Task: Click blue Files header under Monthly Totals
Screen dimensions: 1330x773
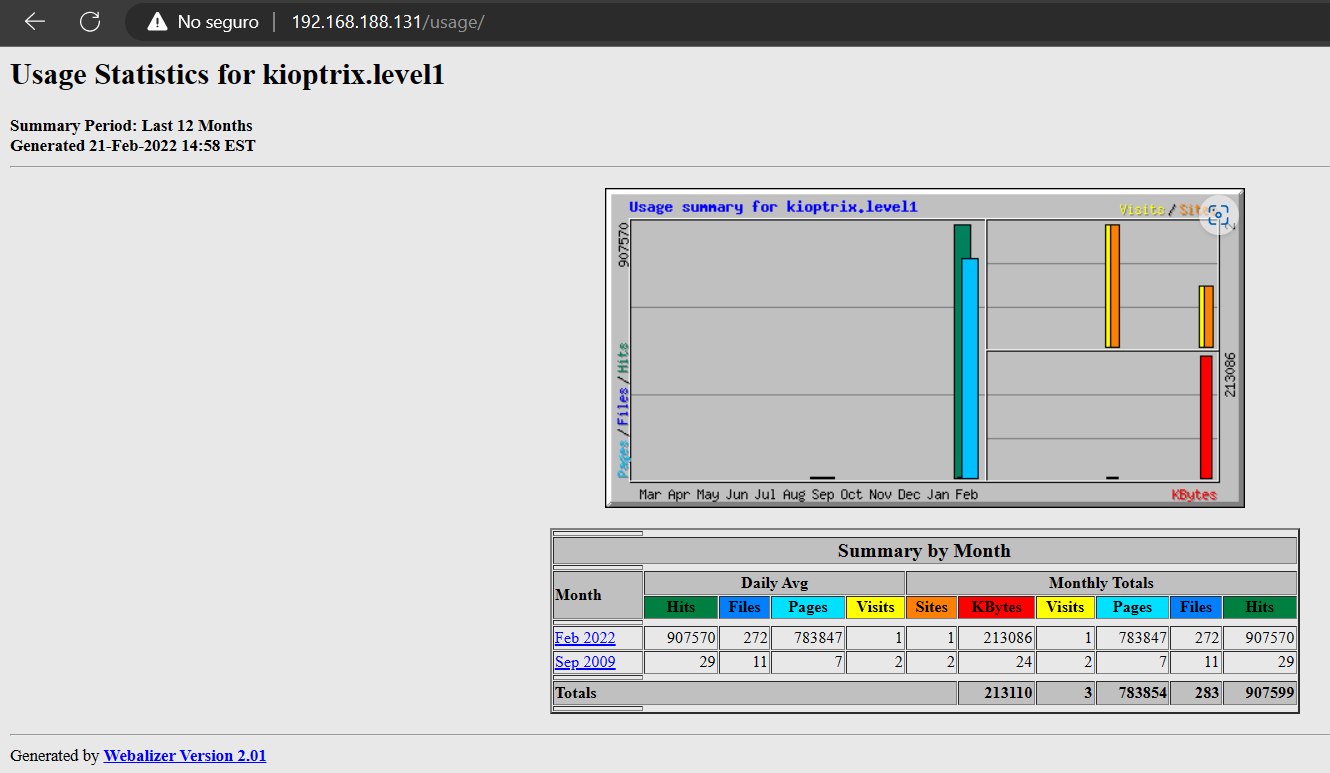Action: click(x=1196, y=607)
